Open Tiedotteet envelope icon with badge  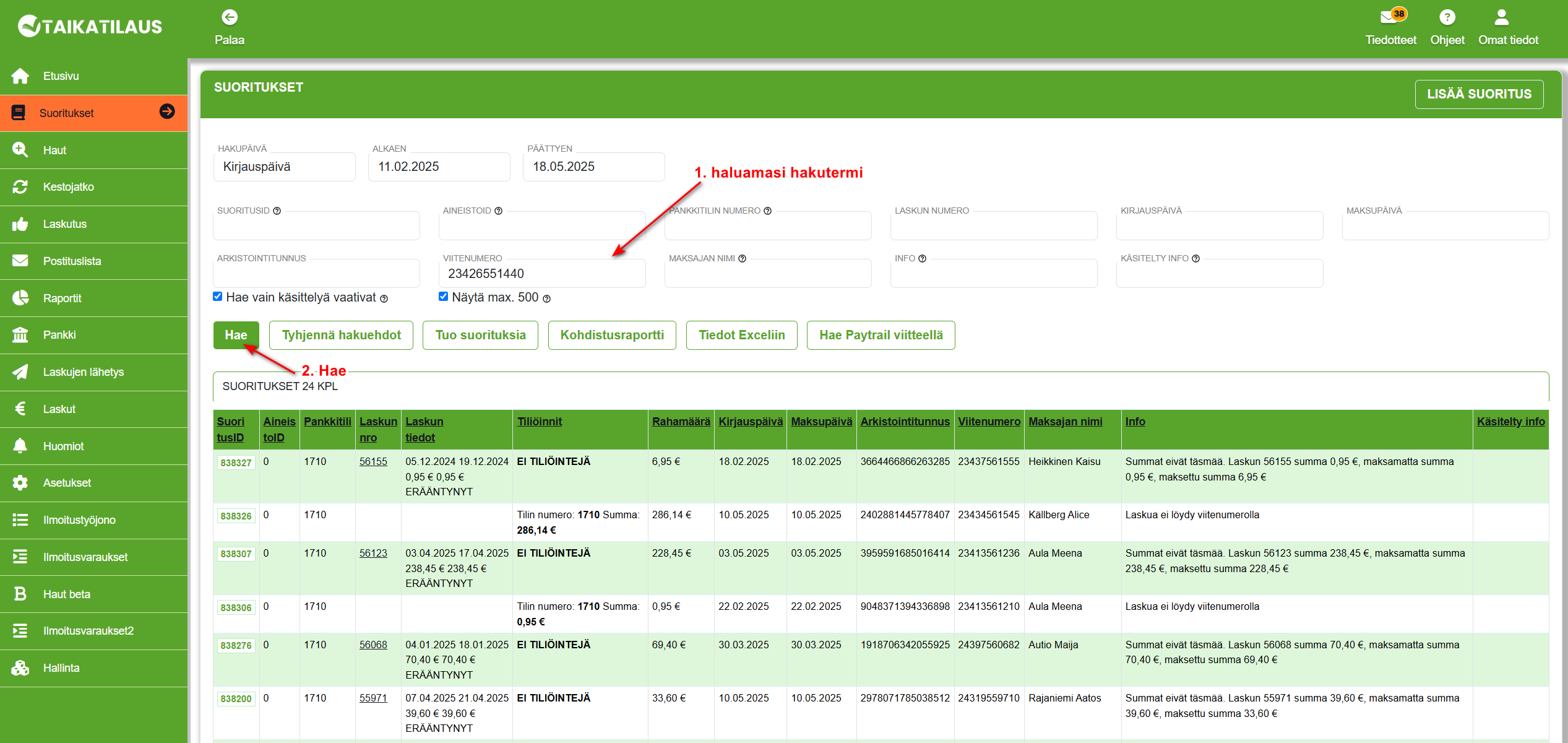(x=1392, y=15)
